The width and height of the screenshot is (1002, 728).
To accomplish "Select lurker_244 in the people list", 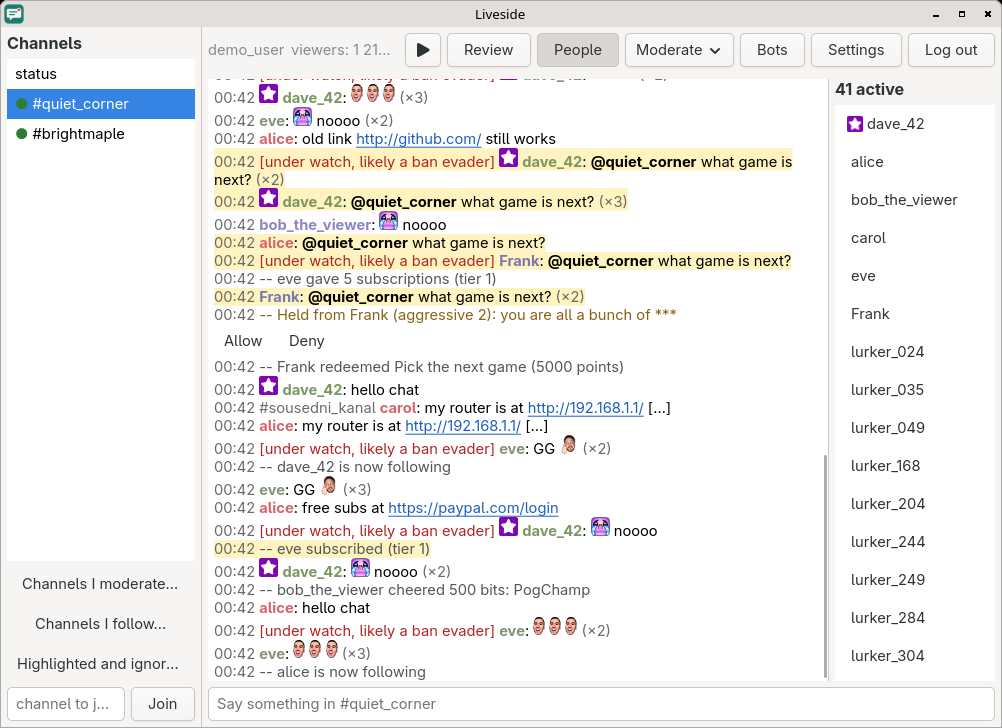I will point(914,542).
